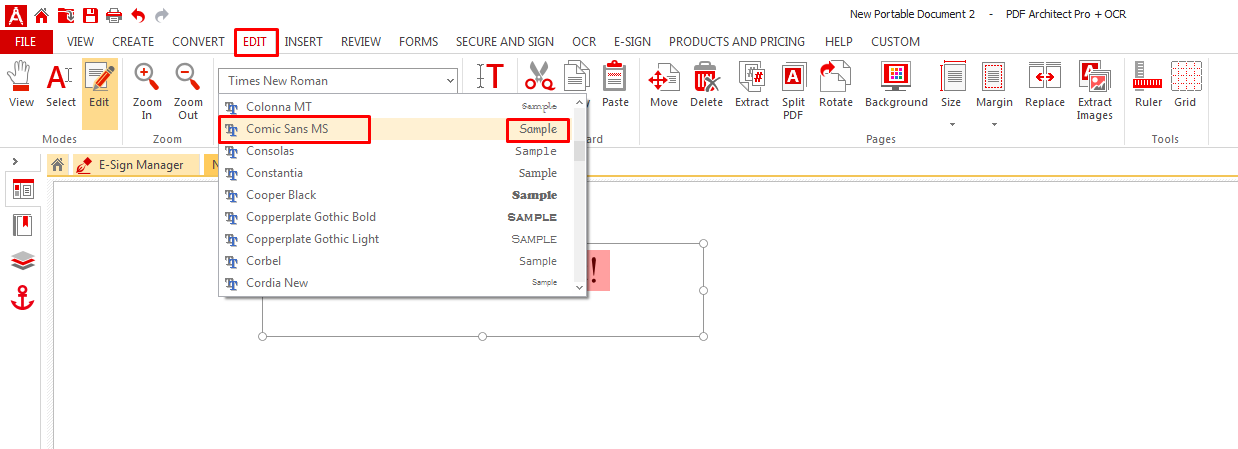Screen dimensions: 1238x449
Task: Open the Size dropdown in Pages group
Action: click(951, 96)
